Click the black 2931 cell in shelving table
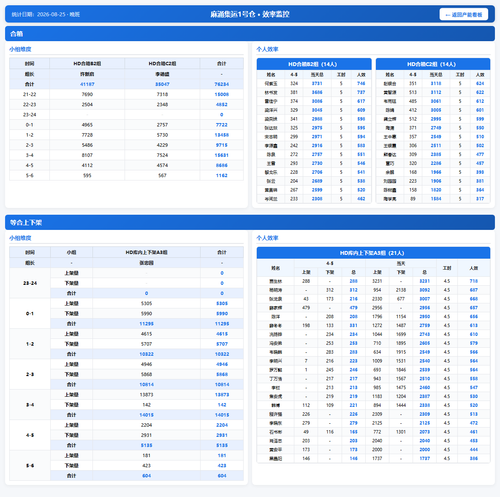The height and width of the screenshot is (497, 500). pos(146,435)
